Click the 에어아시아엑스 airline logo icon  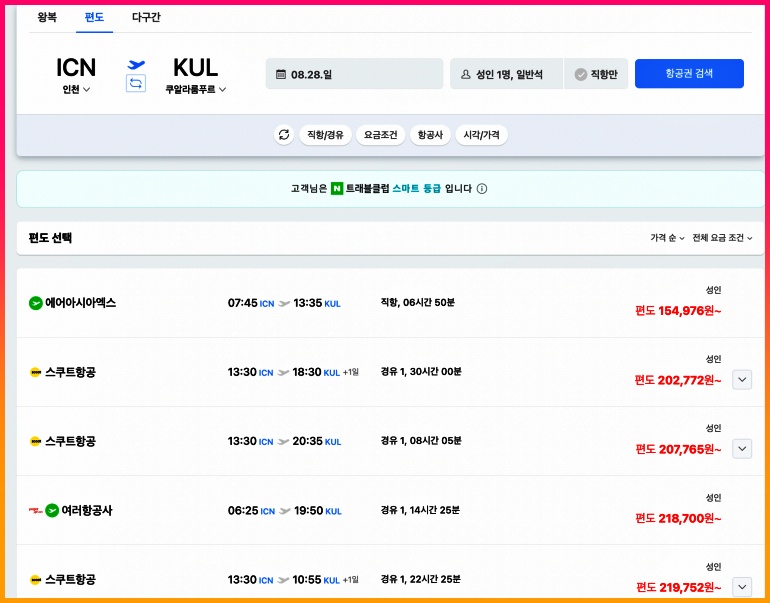click(35, 303)
